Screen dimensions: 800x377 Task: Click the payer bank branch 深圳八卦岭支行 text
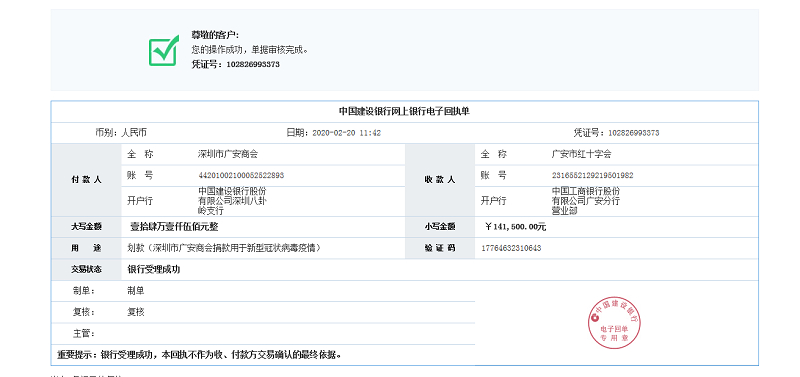233,200
